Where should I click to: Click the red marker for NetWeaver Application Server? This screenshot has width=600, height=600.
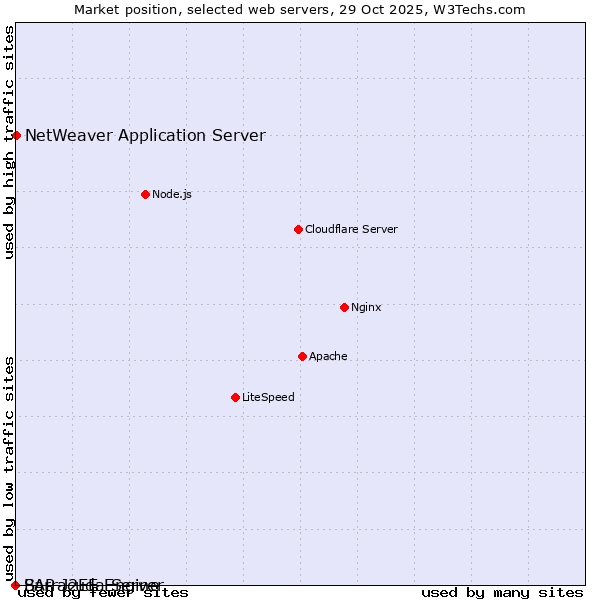click(16, 135)
